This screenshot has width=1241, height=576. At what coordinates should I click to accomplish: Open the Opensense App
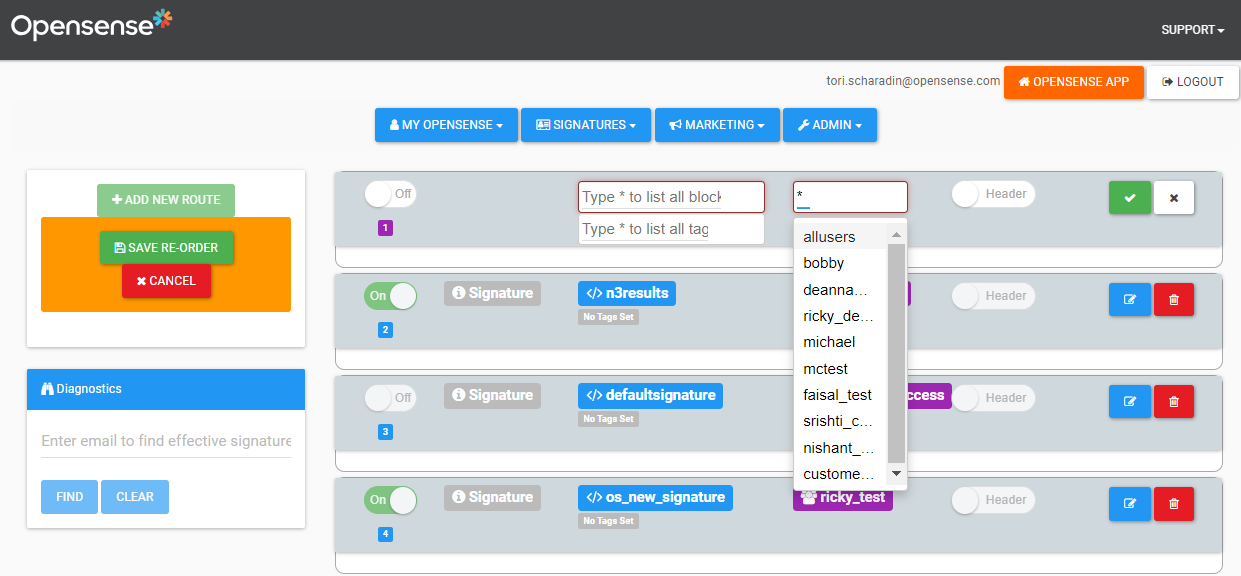1073,82
